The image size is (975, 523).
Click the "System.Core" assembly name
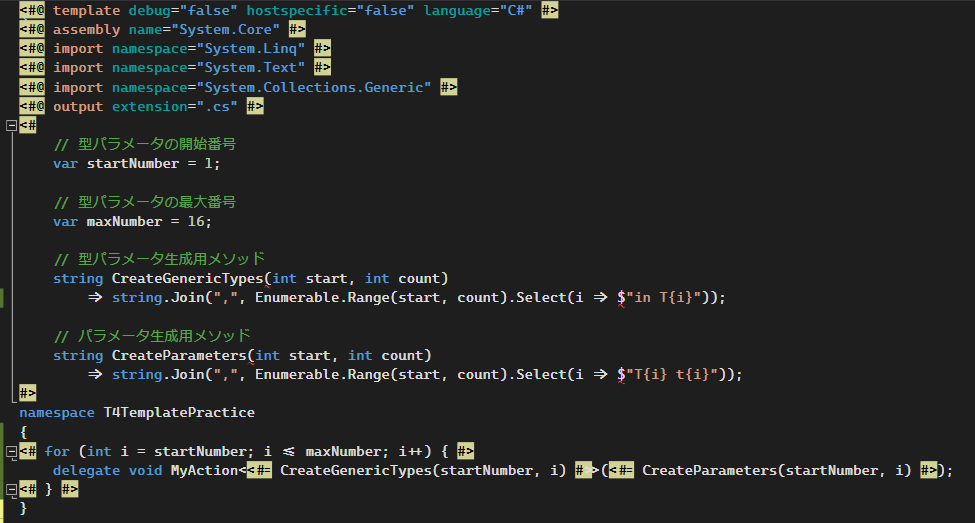(x=225, y=29)
